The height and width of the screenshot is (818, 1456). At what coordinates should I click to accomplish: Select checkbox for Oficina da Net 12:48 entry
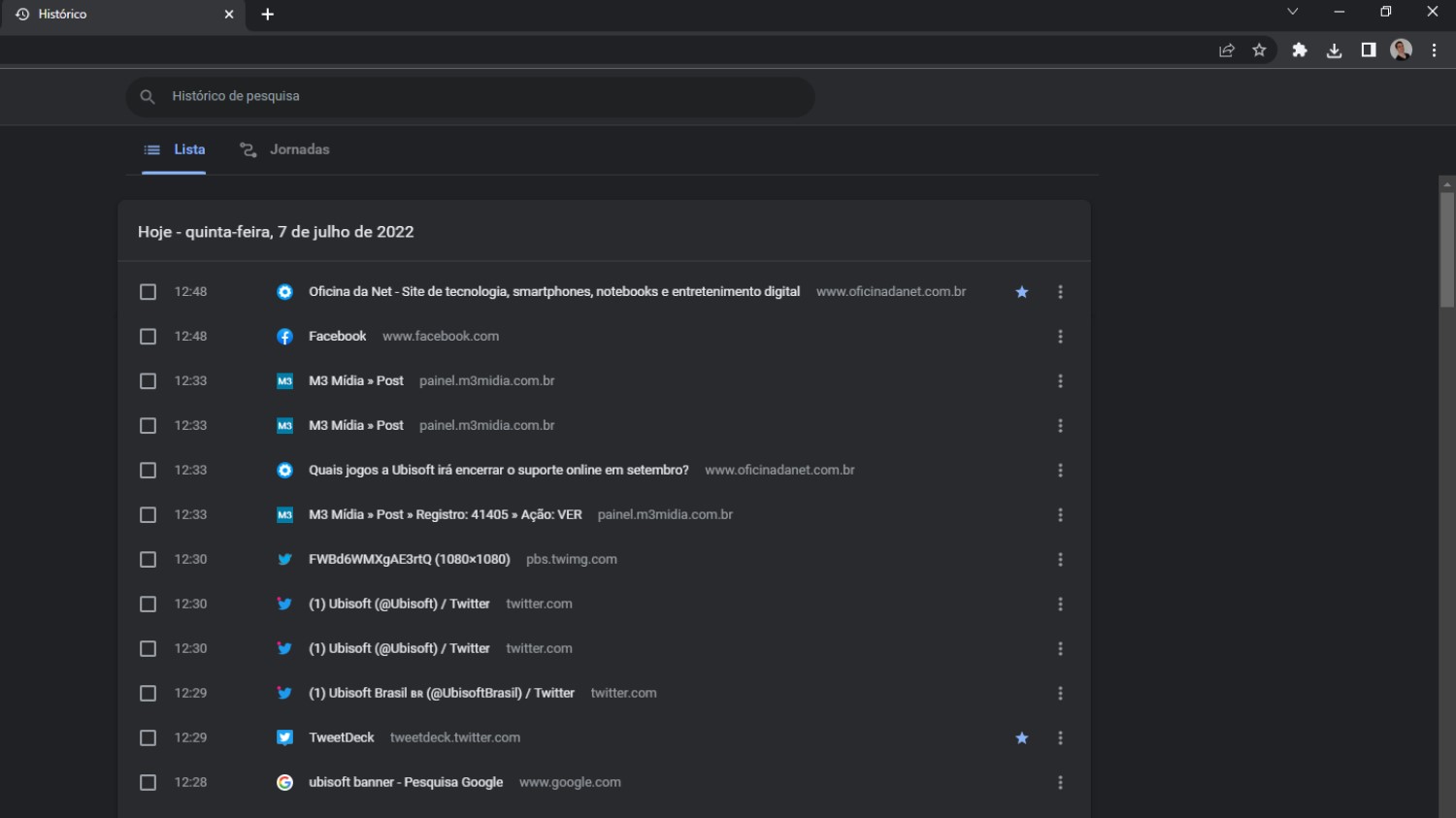pos(148,292)
